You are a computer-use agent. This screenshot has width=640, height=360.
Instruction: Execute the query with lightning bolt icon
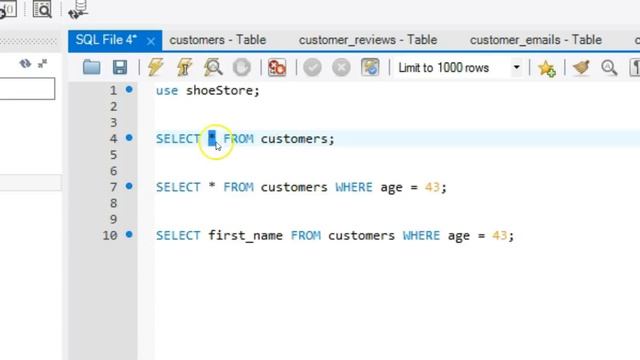point(156,67)
